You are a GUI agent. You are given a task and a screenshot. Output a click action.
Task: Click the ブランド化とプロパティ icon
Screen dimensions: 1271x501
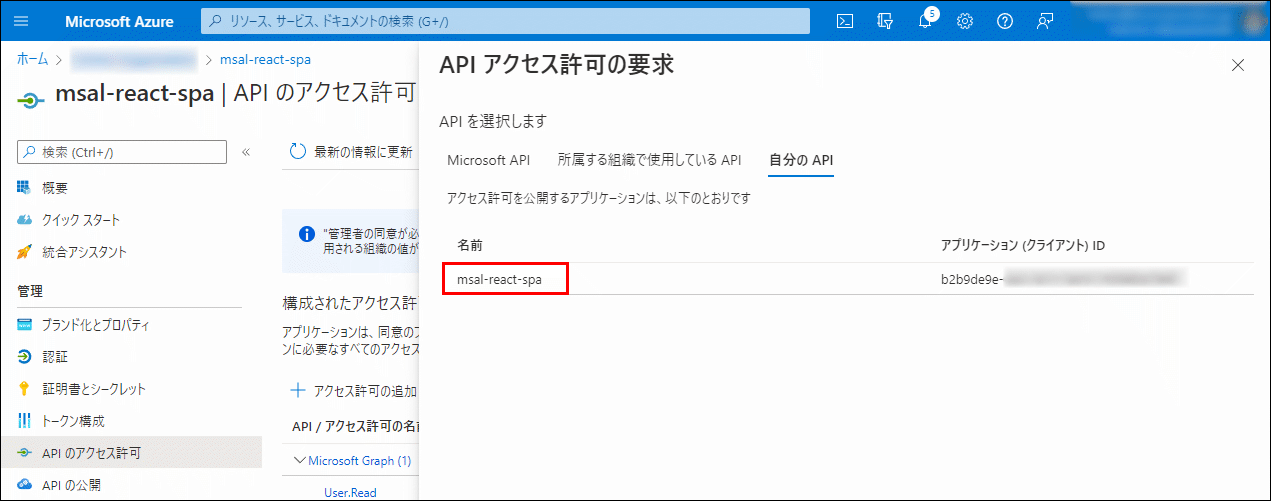(25, 325)
